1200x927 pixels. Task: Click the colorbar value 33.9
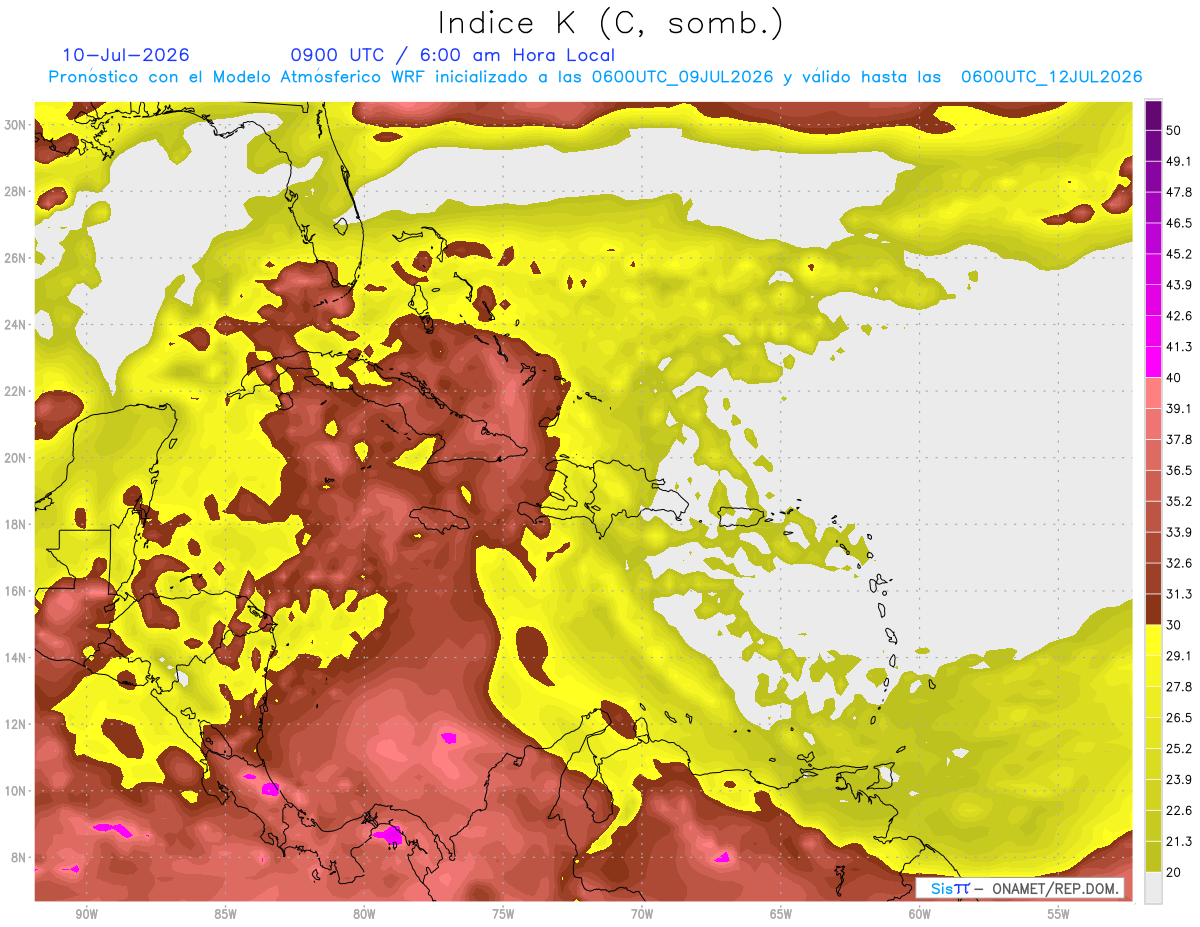tap(1179, 532)
